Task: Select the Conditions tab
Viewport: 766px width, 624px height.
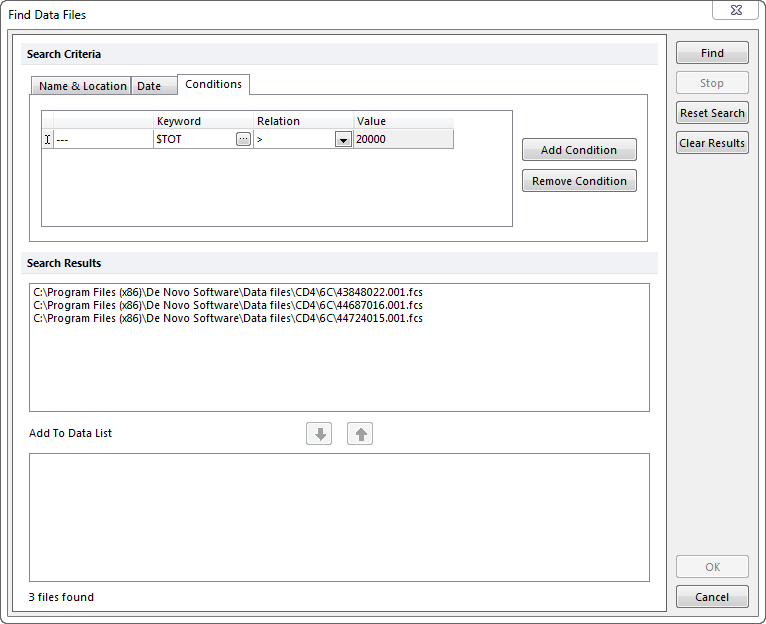Action: click(x=213, y=85)
